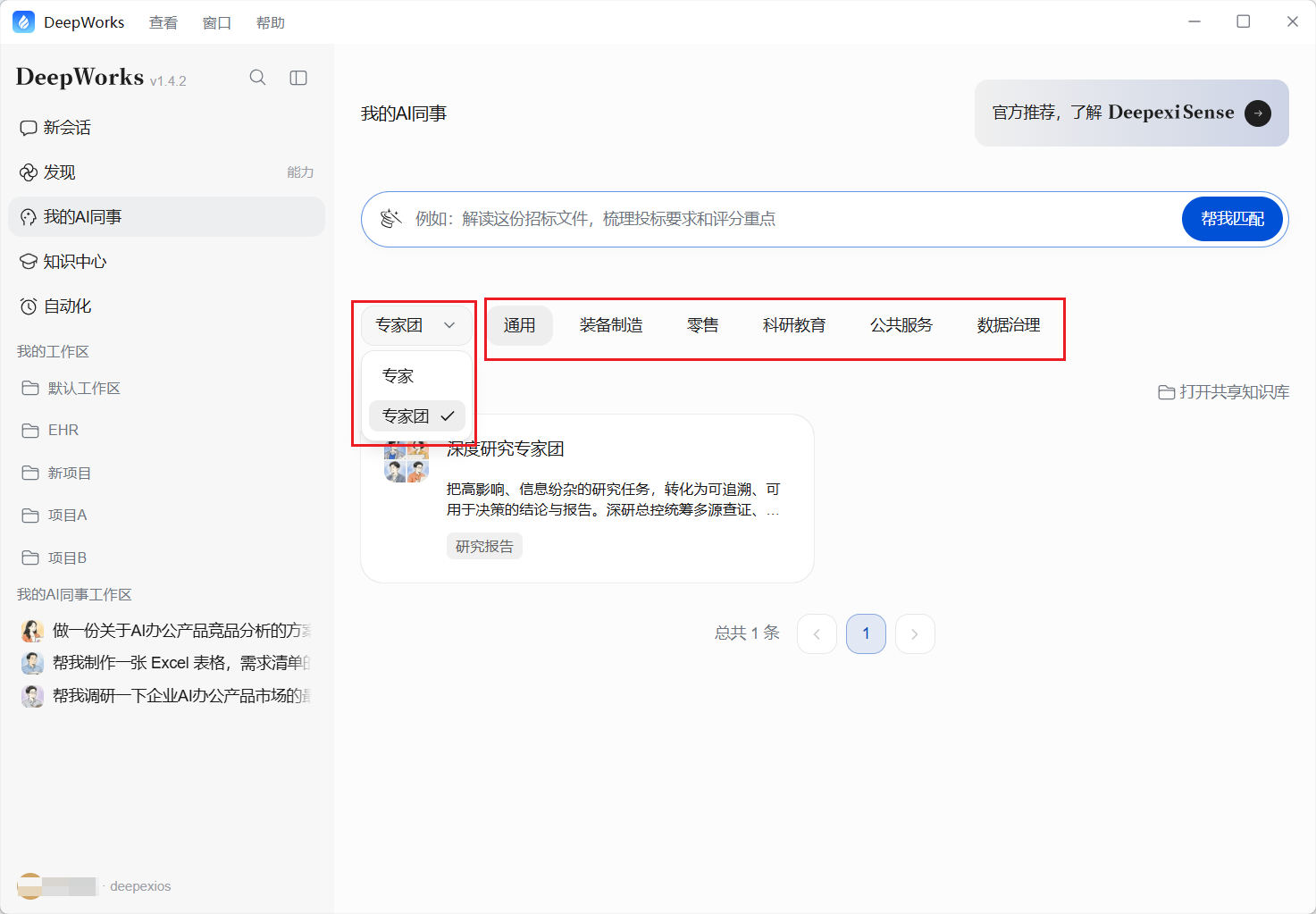Click 打开共享知识库 link
Image resolution: width=1316 pixels, height=914 pixels.
[x=1224, y=392]
